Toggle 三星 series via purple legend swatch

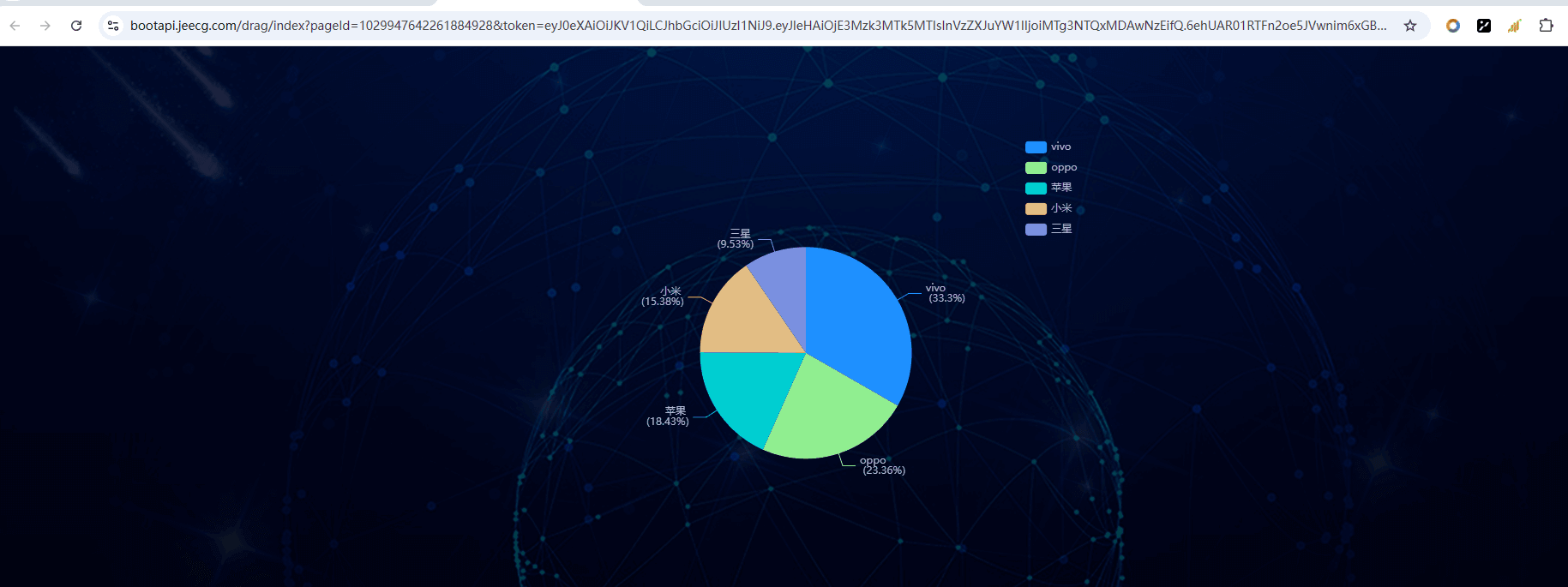point(1036,230)
